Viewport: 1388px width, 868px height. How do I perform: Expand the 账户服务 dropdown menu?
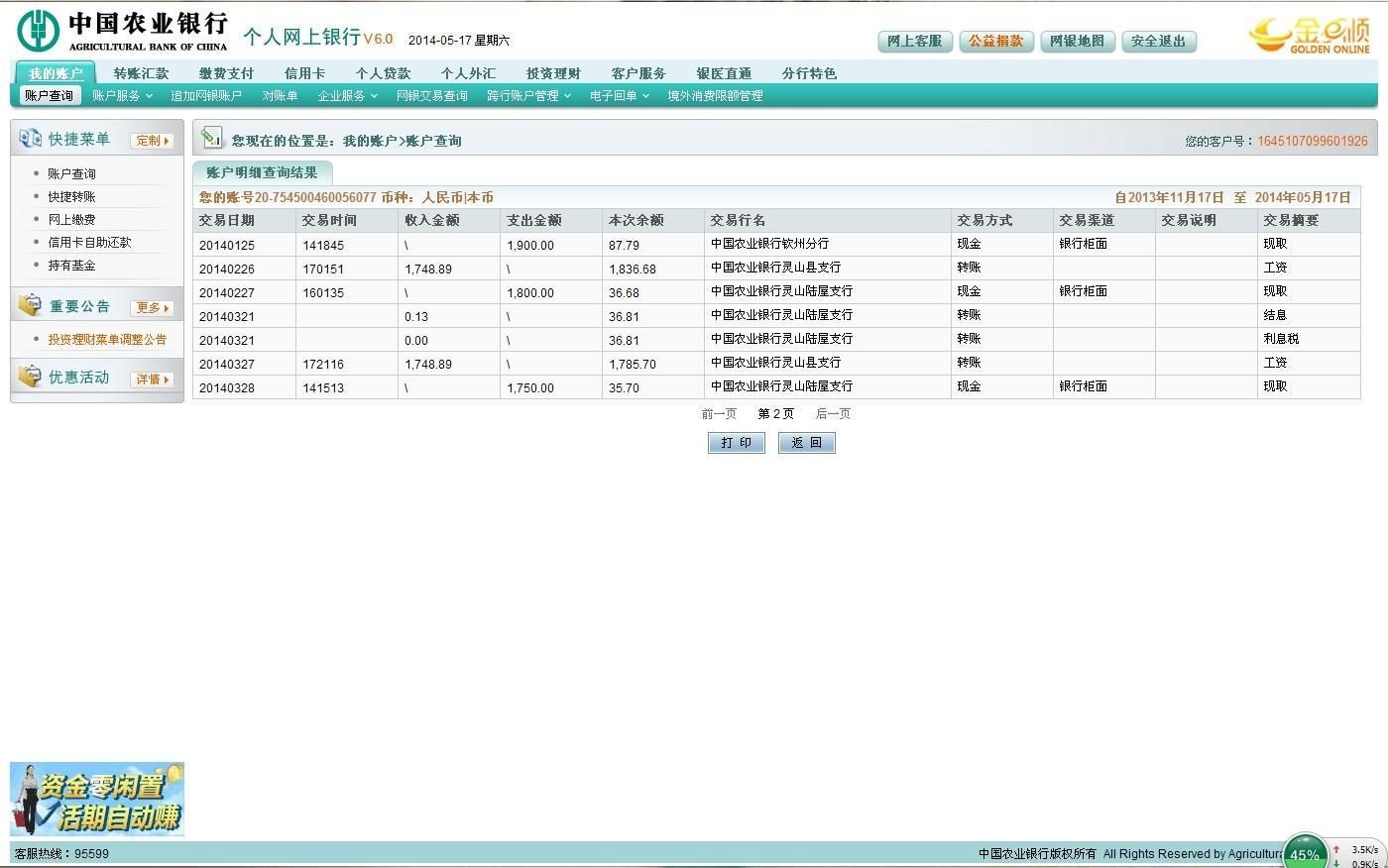click(x=122, y=96)
